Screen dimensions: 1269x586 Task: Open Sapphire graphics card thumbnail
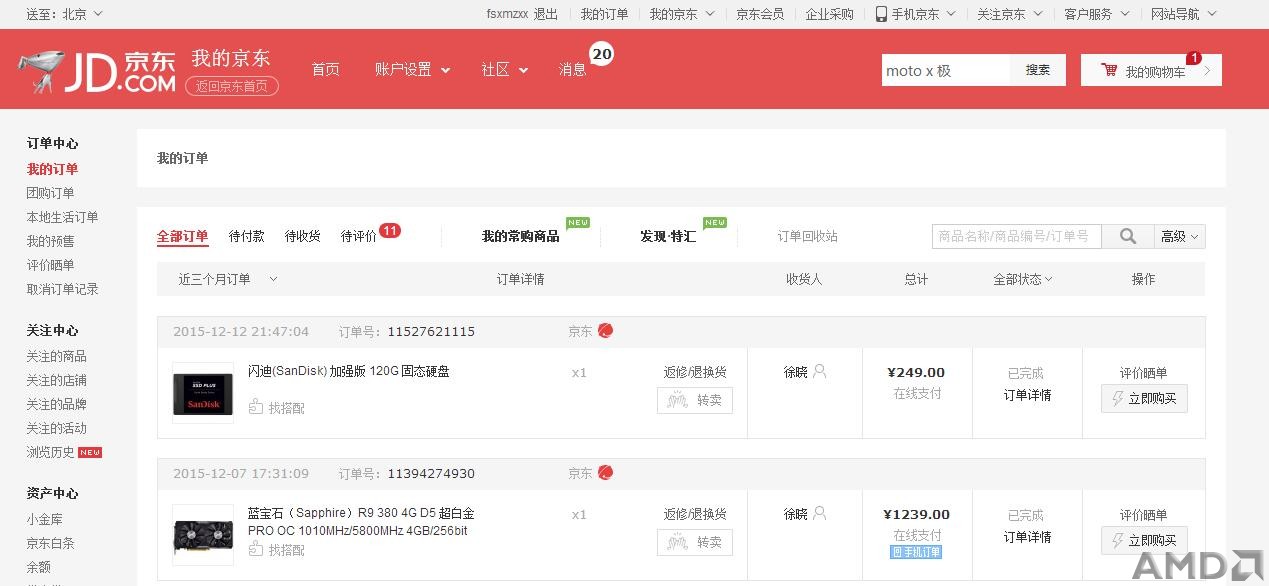203,535
